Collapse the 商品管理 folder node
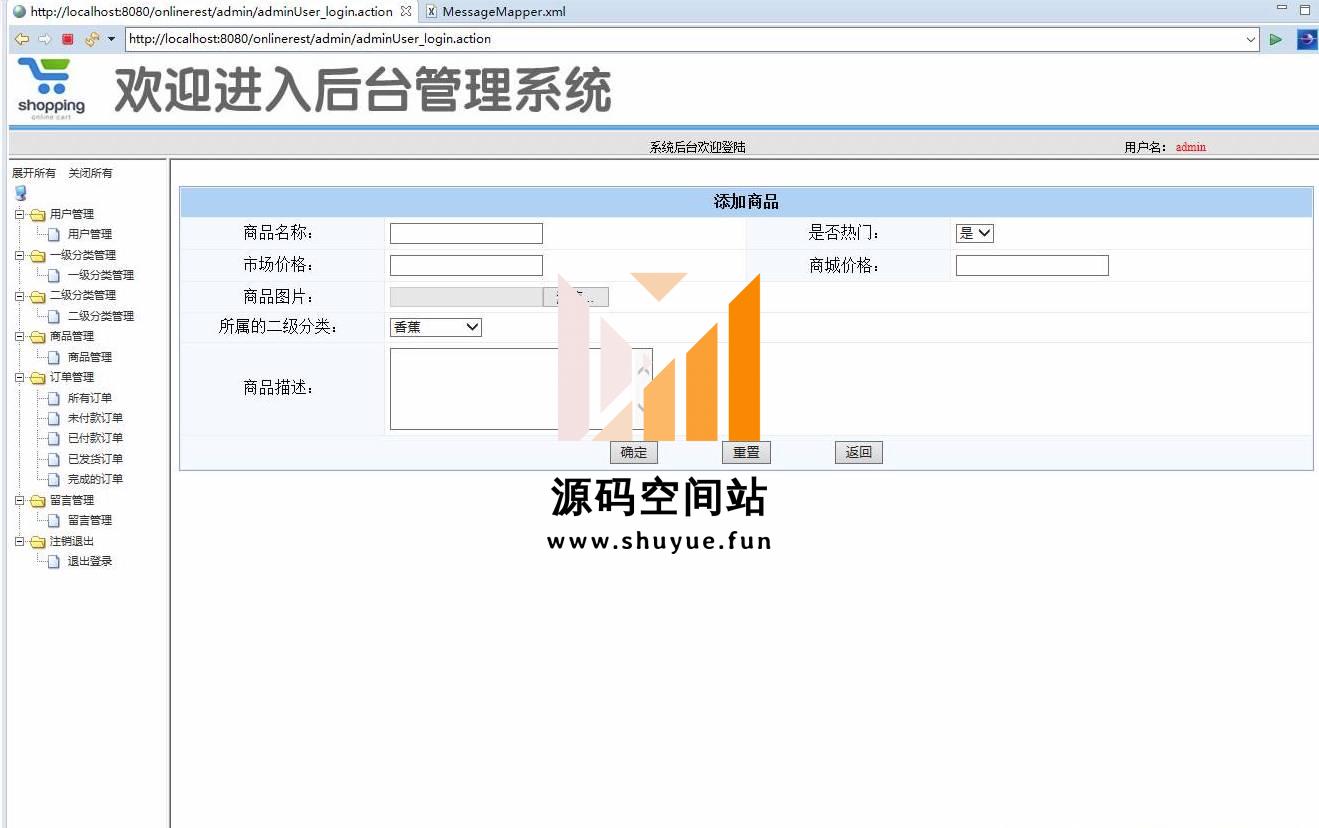 pos(19,336)
